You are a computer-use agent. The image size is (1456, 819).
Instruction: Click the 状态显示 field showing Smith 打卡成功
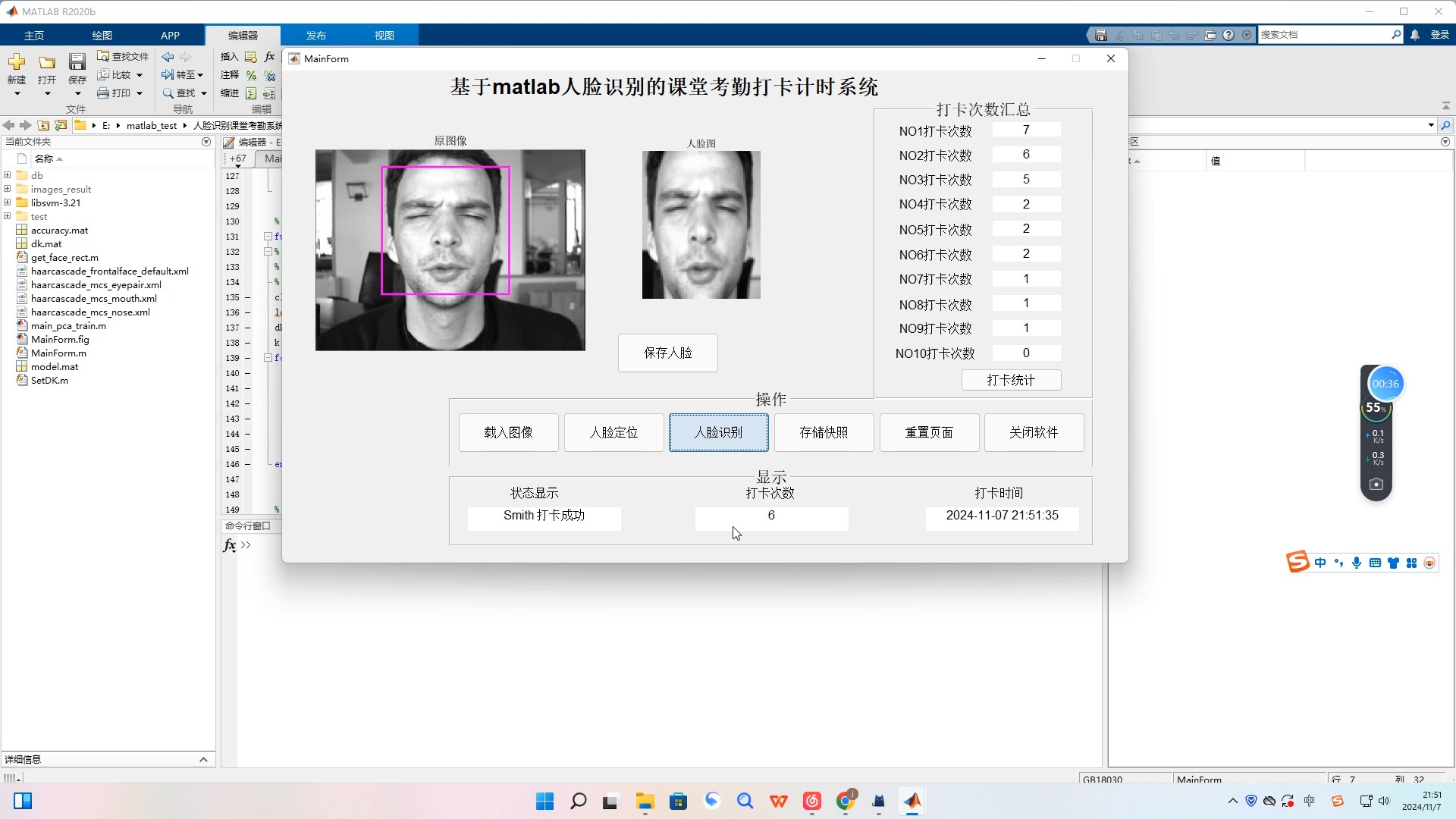click(x=544, y=518)
